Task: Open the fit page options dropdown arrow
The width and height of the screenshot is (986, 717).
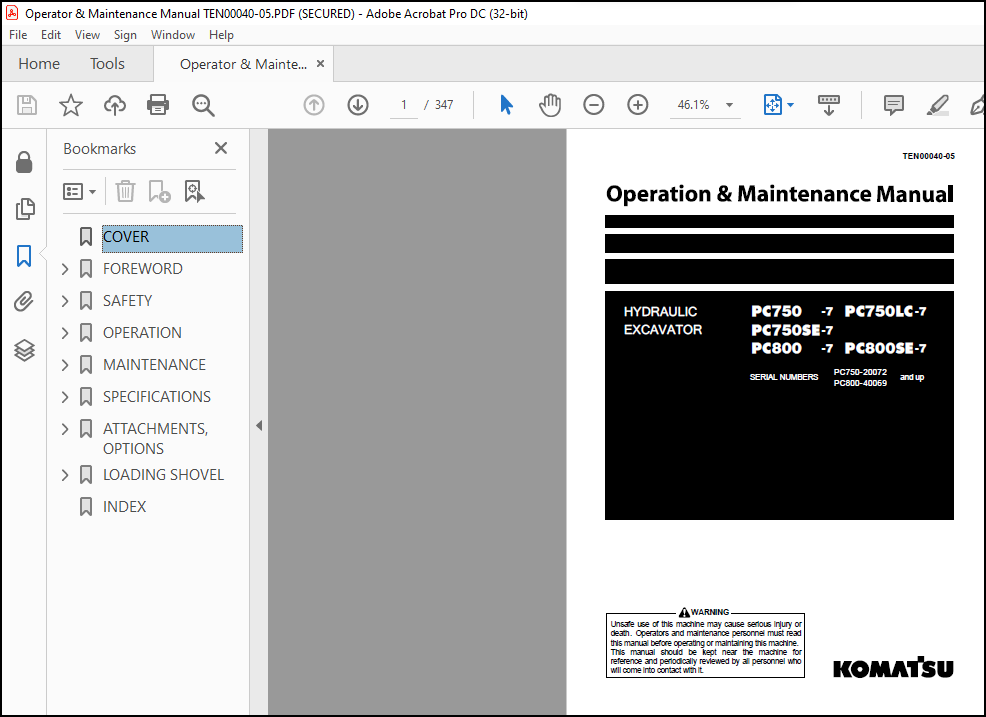Action: pyautogui.click(x=790, y=105)
